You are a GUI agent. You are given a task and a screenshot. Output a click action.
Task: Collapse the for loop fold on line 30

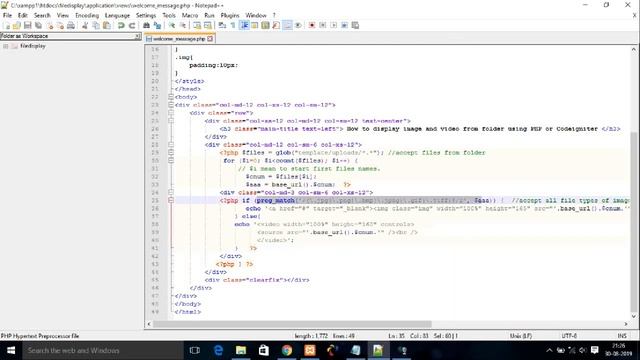(x=171, y=160)
